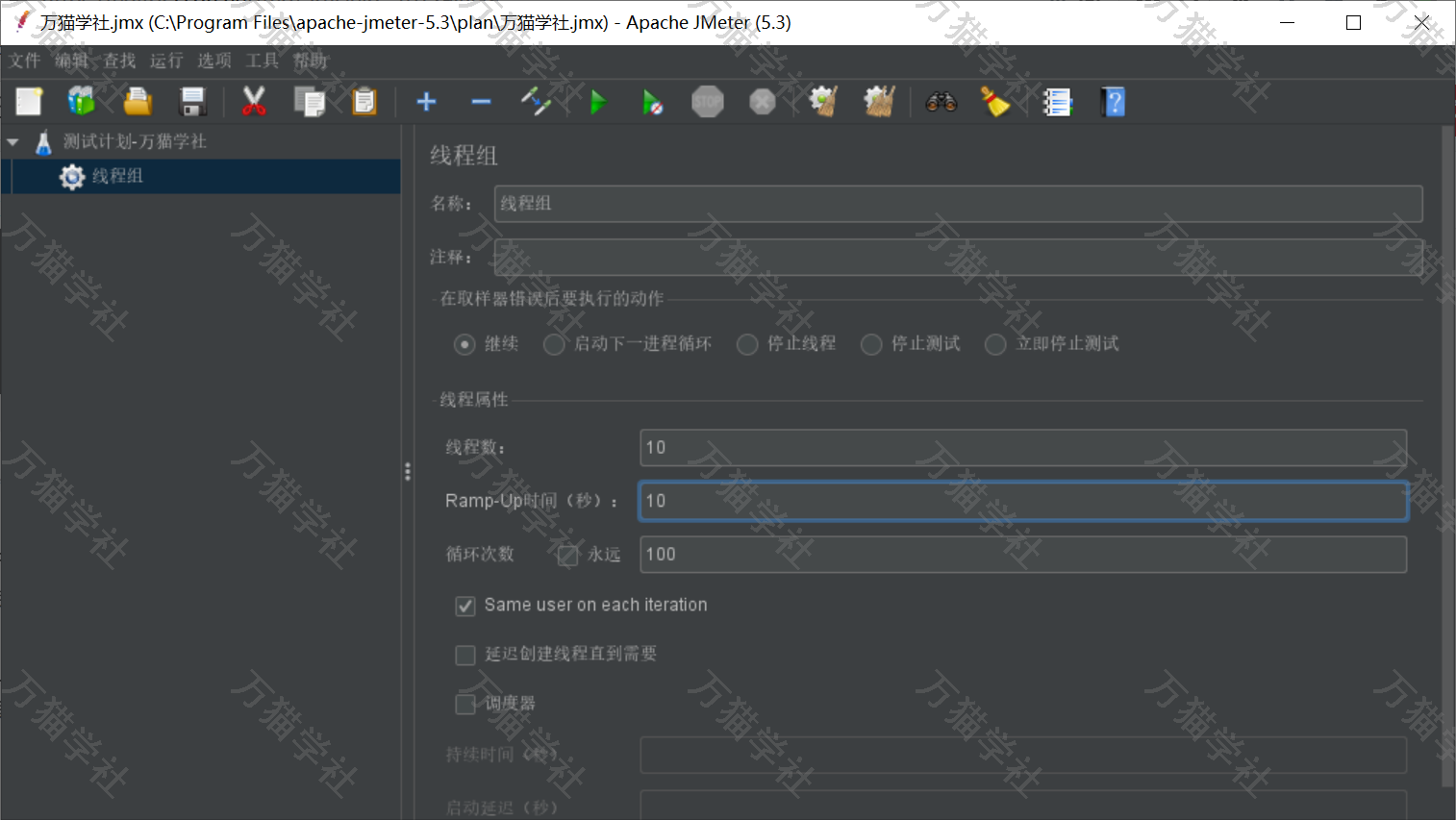
Task: Create a new test plan file
Action: pos(29,101)
